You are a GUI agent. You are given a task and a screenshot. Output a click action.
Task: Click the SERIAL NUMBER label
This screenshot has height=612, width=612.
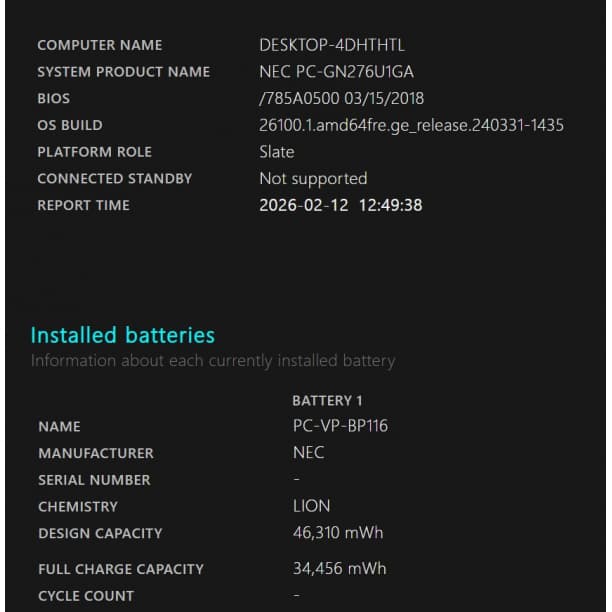pos(94,480)
